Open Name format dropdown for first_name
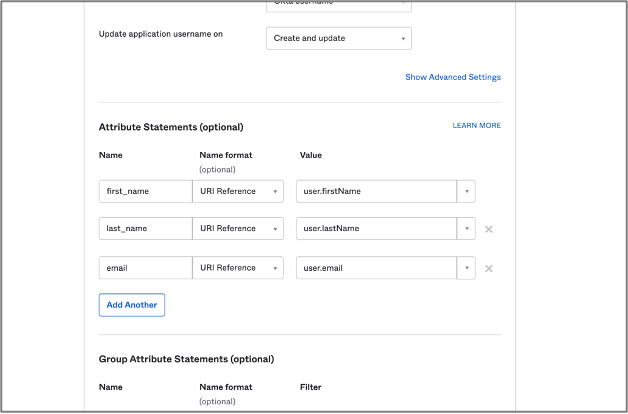The height and width of the screenshot is (414, 628). tap(238, 191)
